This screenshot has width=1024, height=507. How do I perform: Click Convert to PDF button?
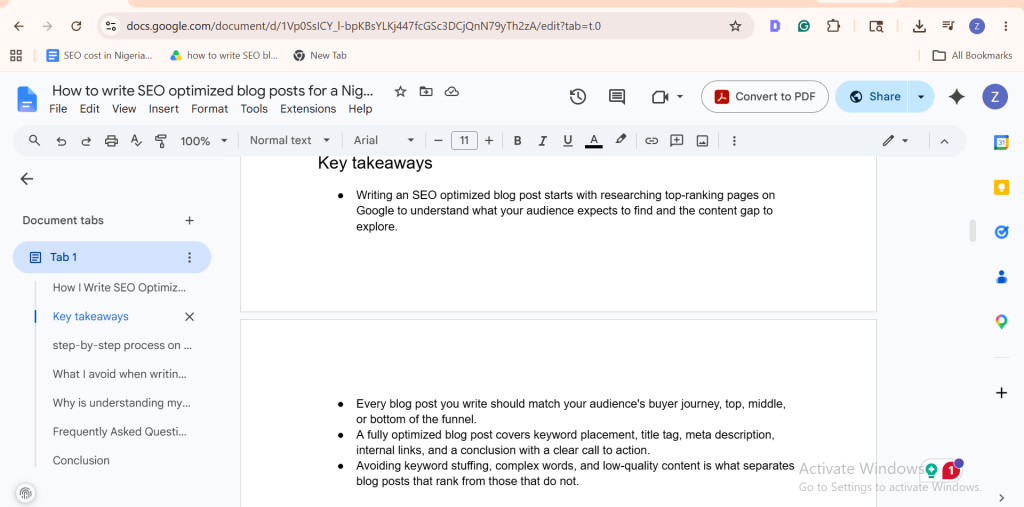(765, 97)
